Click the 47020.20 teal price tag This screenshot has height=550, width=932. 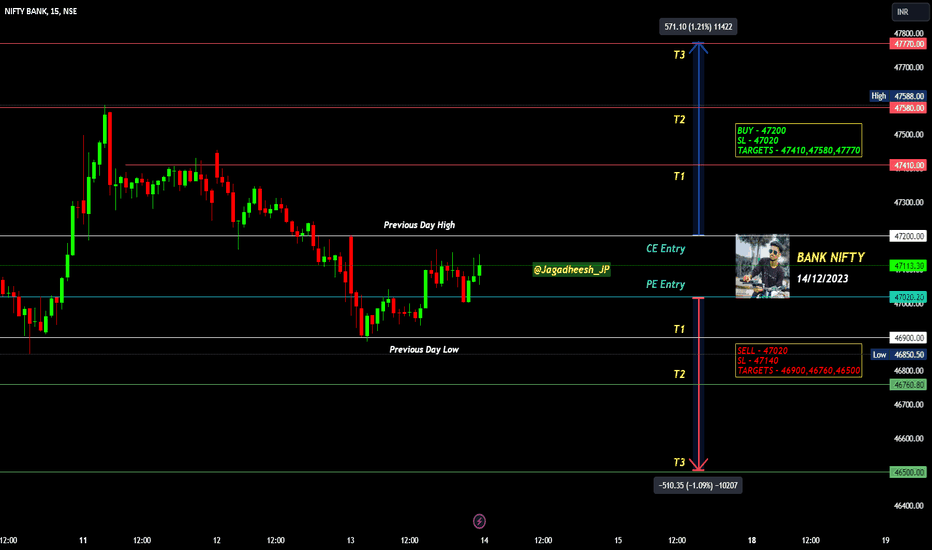[x=908, y=297]
